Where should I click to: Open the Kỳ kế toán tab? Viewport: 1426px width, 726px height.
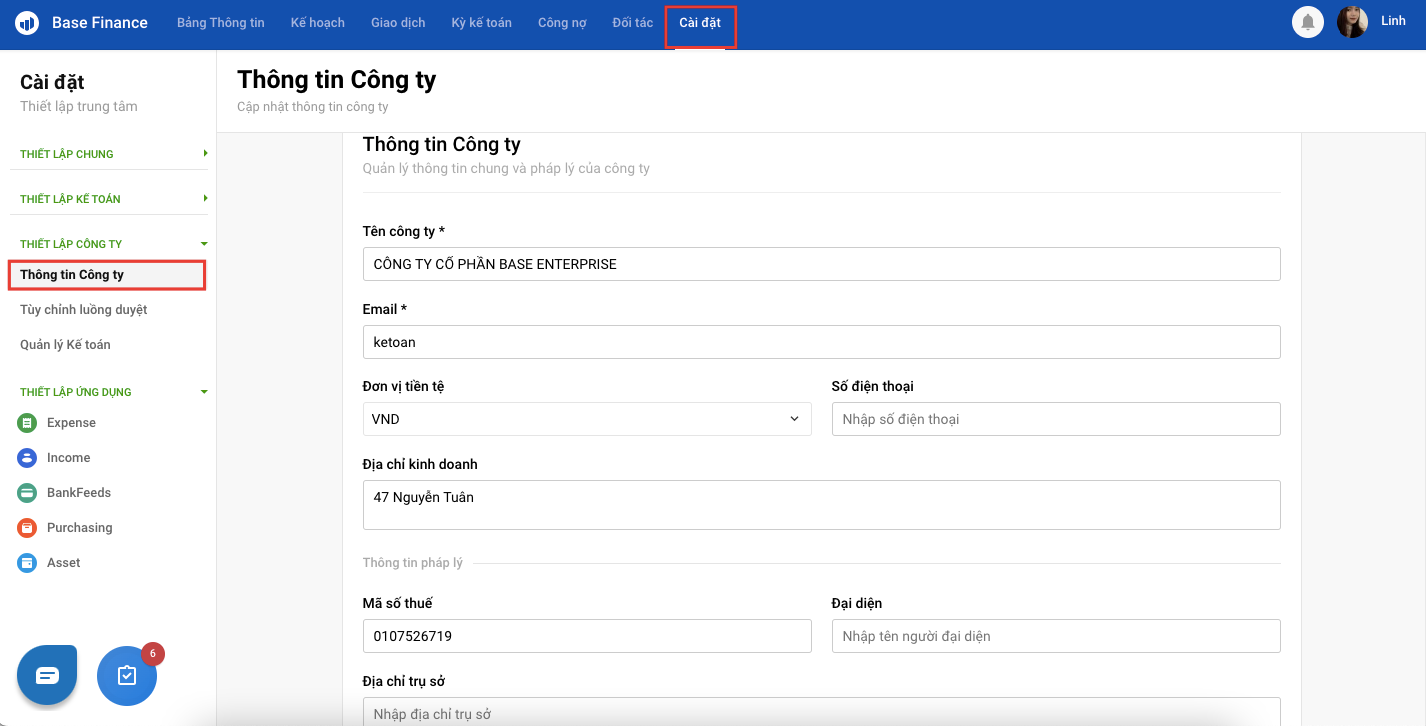[482, 23]
